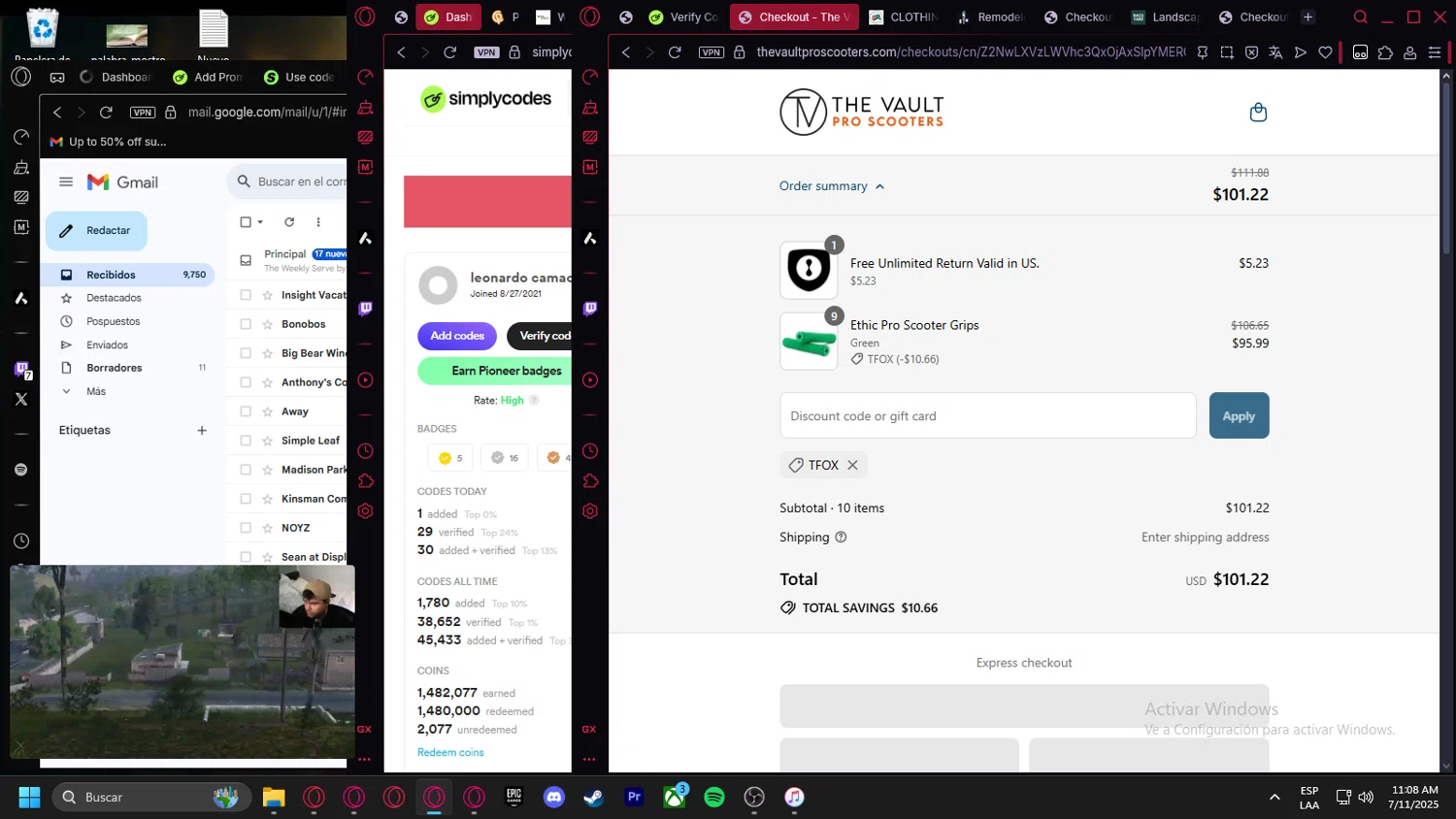Reload the Vault checkout page
The height and width of the screenshot is (819, 1456).
click(675, 52)
